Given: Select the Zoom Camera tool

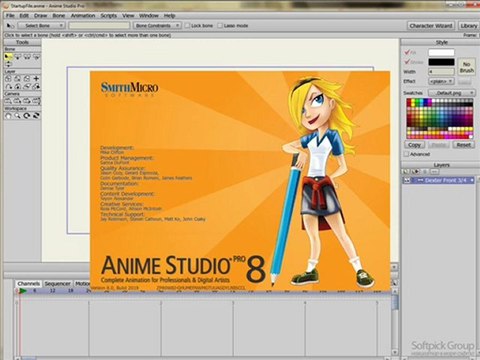Looking at the screenshot, I should (18, 101).
